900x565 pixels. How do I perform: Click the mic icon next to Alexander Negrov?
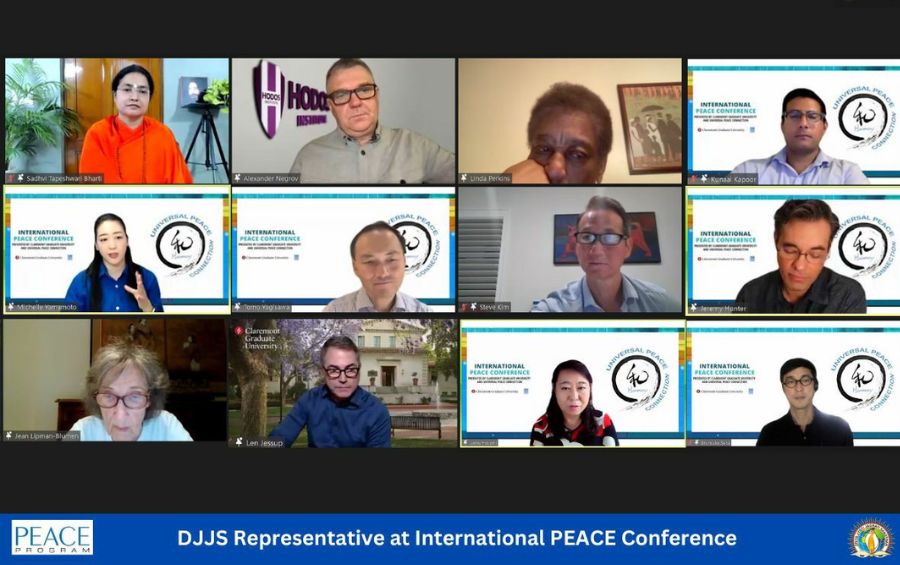(x=238, y=178)
